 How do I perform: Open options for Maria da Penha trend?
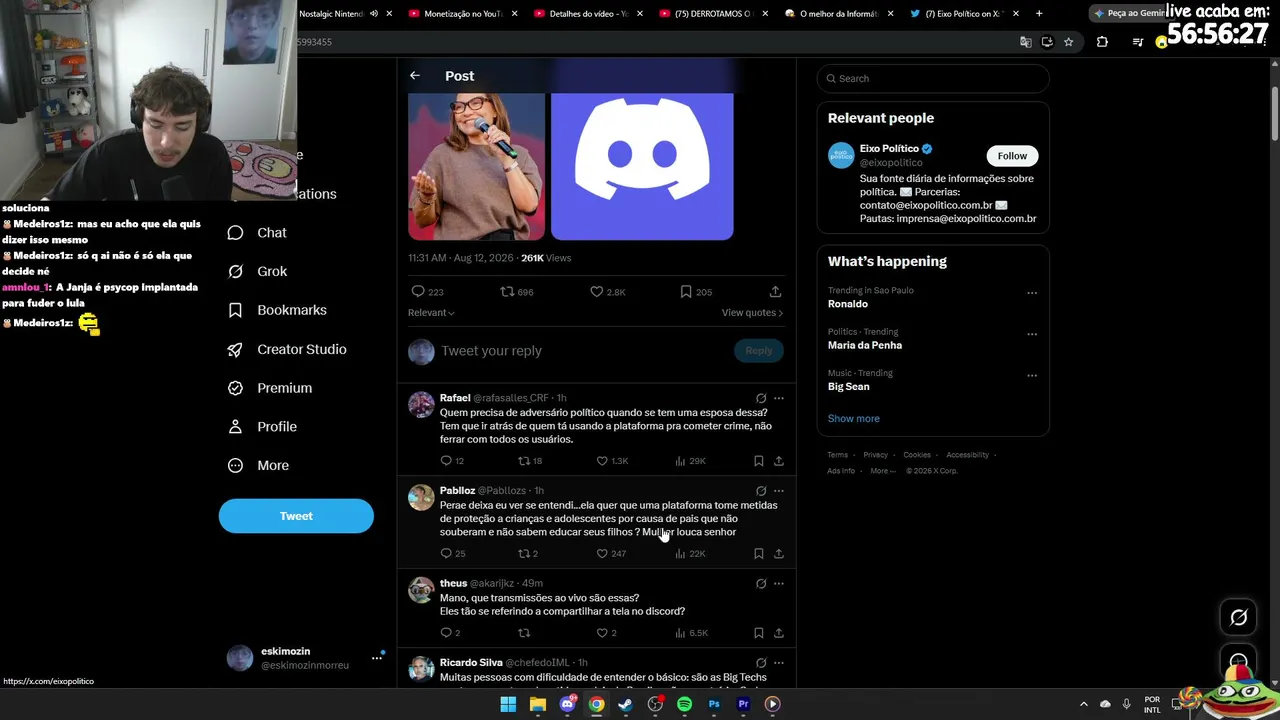coord(1032,335)
